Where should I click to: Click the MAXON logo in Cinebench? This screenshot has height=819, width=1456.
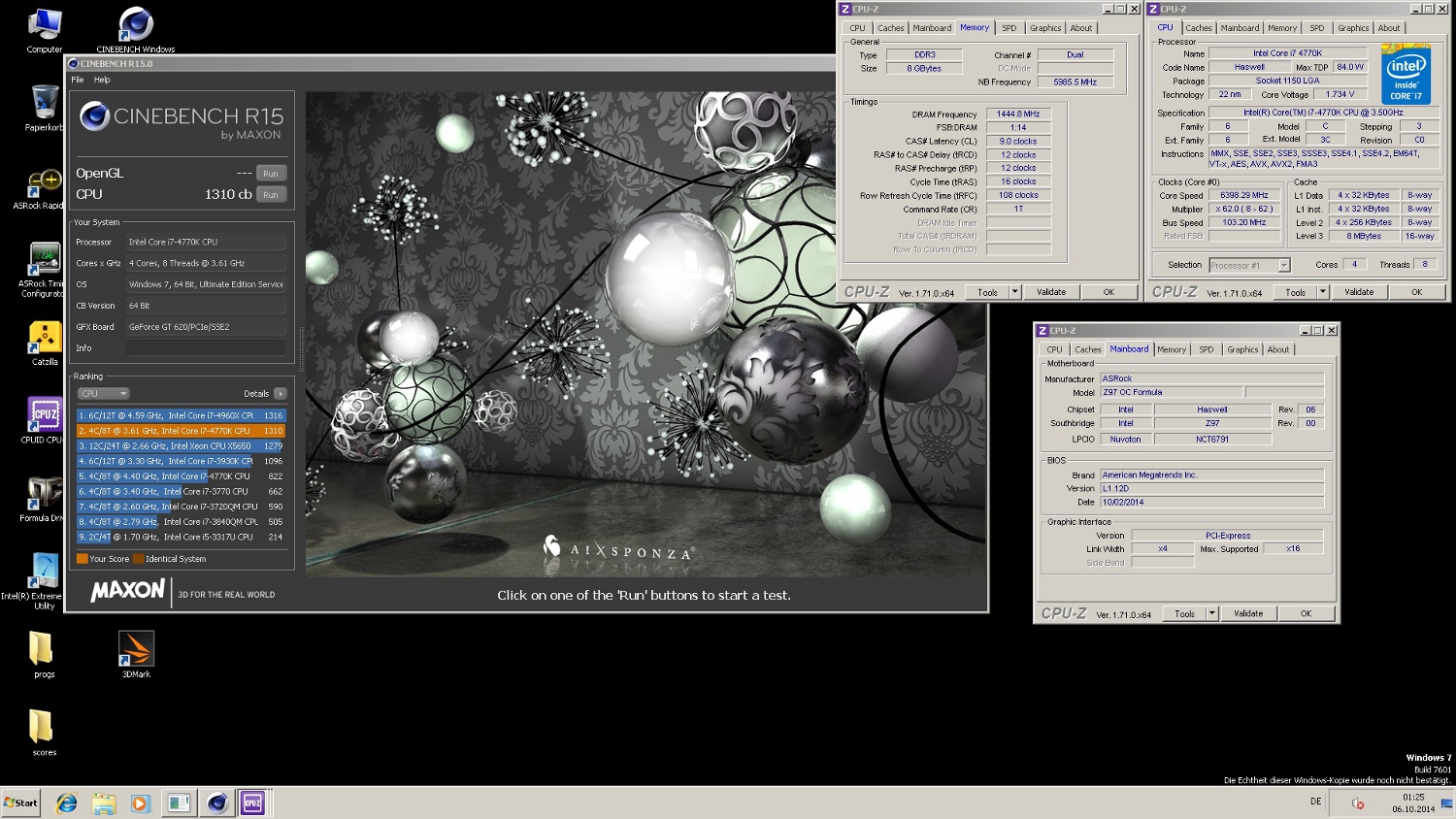[127, 590]
